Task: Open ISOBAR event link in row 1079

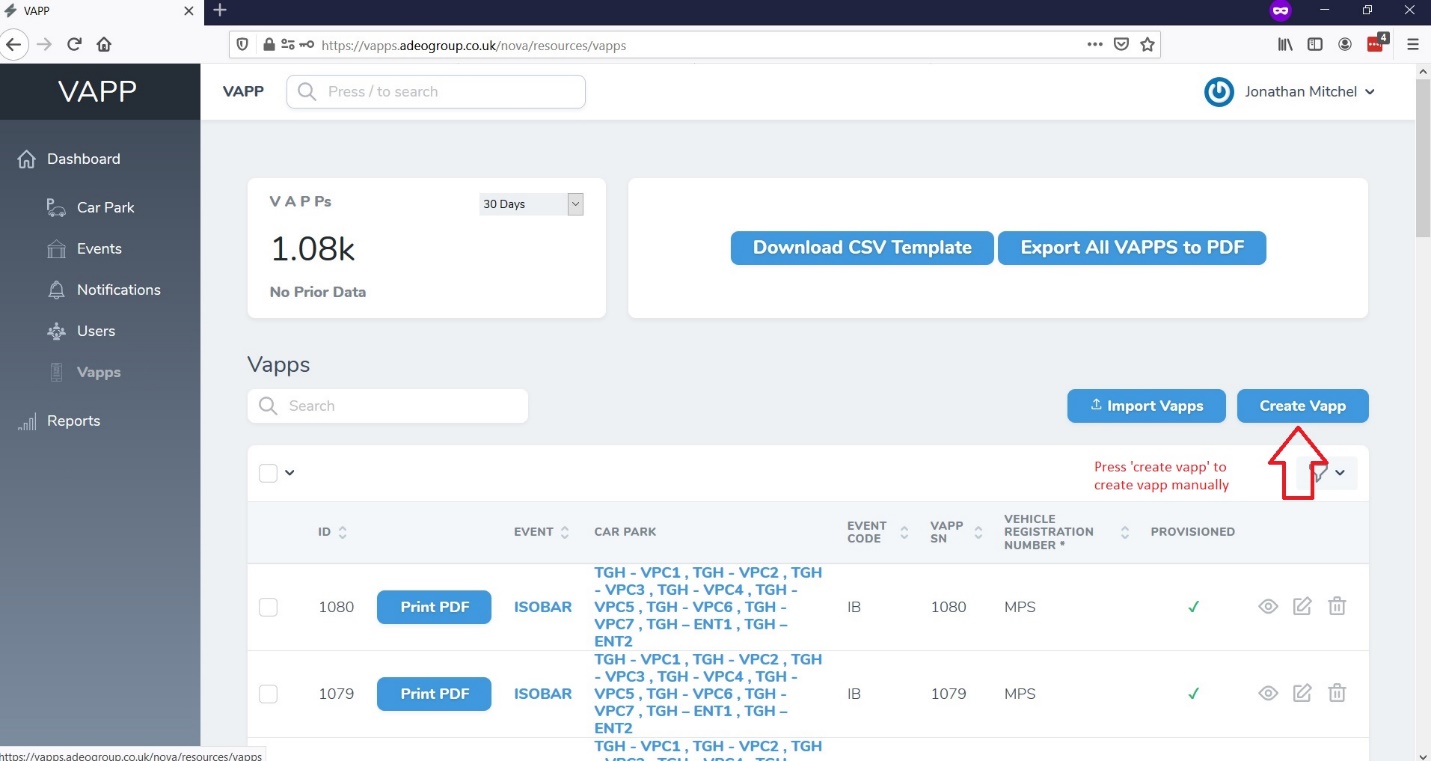Action: point(543,694)
